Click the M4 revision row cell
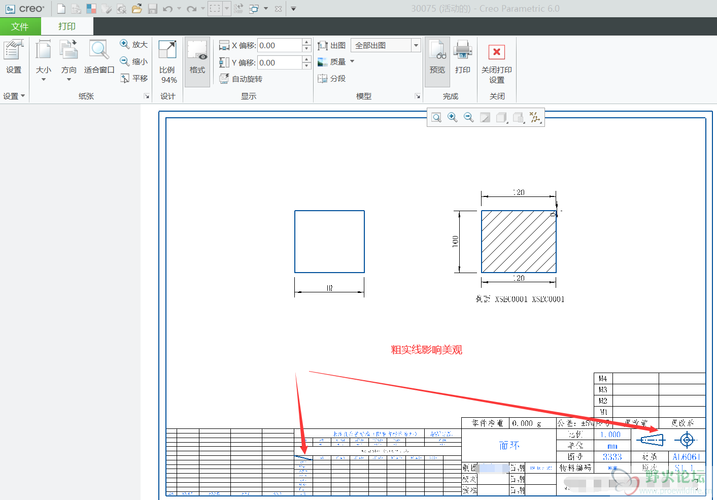The width and height of the screenshot is (717, 500). point(603,379)
